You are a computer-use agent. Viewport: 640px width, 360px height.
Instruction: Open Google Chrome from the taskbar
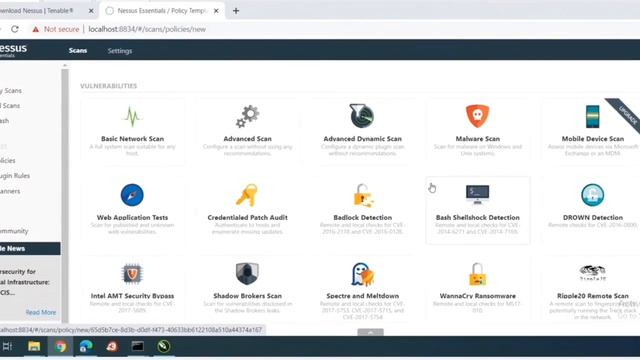[x=60, y=347]
